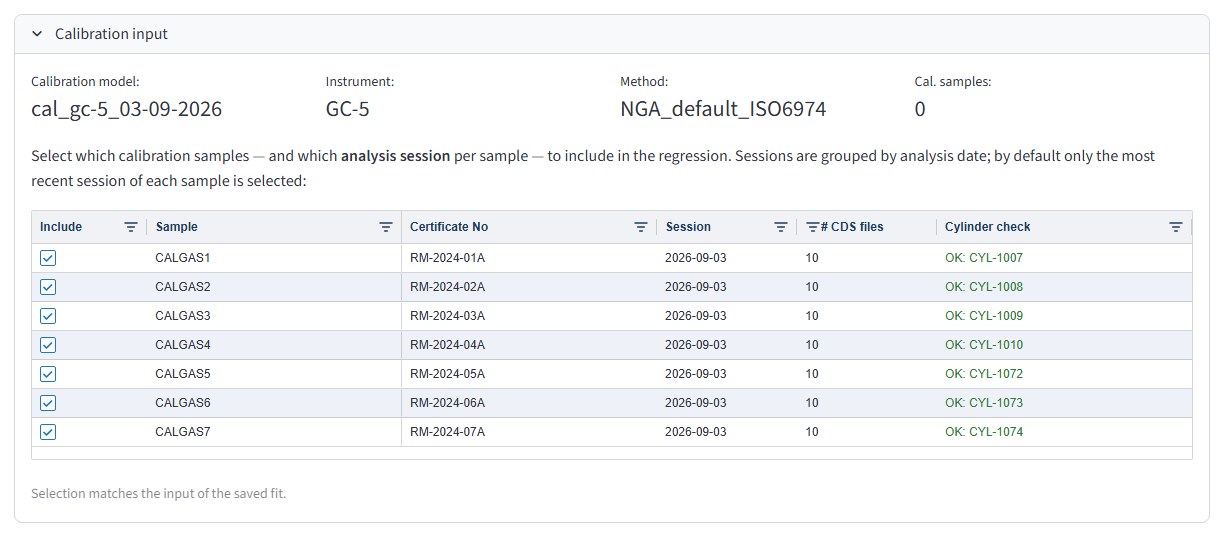Click method value NGA_default_ISO6974
The width and height of the screenshot is (1224, 537).
(x=723, y=109)
